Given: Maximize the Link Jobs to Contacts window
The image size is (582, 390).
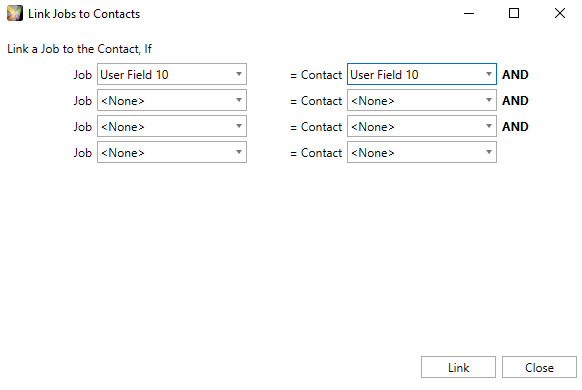Looking at the screenshot, I should point(514,13).
